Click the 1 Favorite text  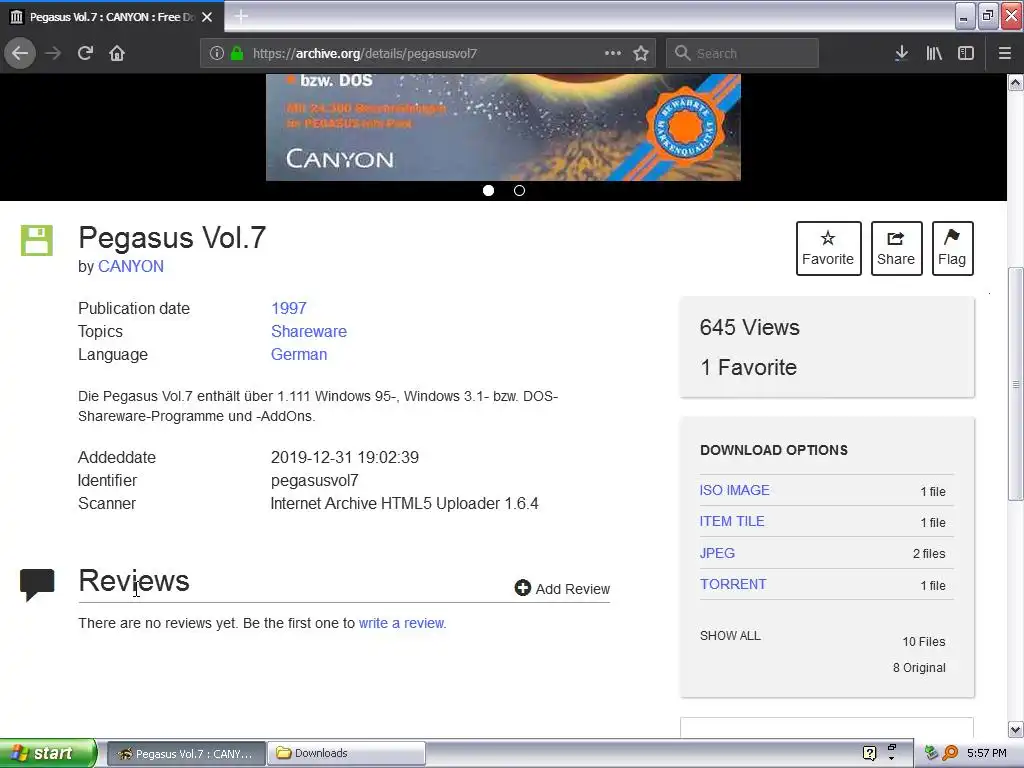(x=748, y=367)
